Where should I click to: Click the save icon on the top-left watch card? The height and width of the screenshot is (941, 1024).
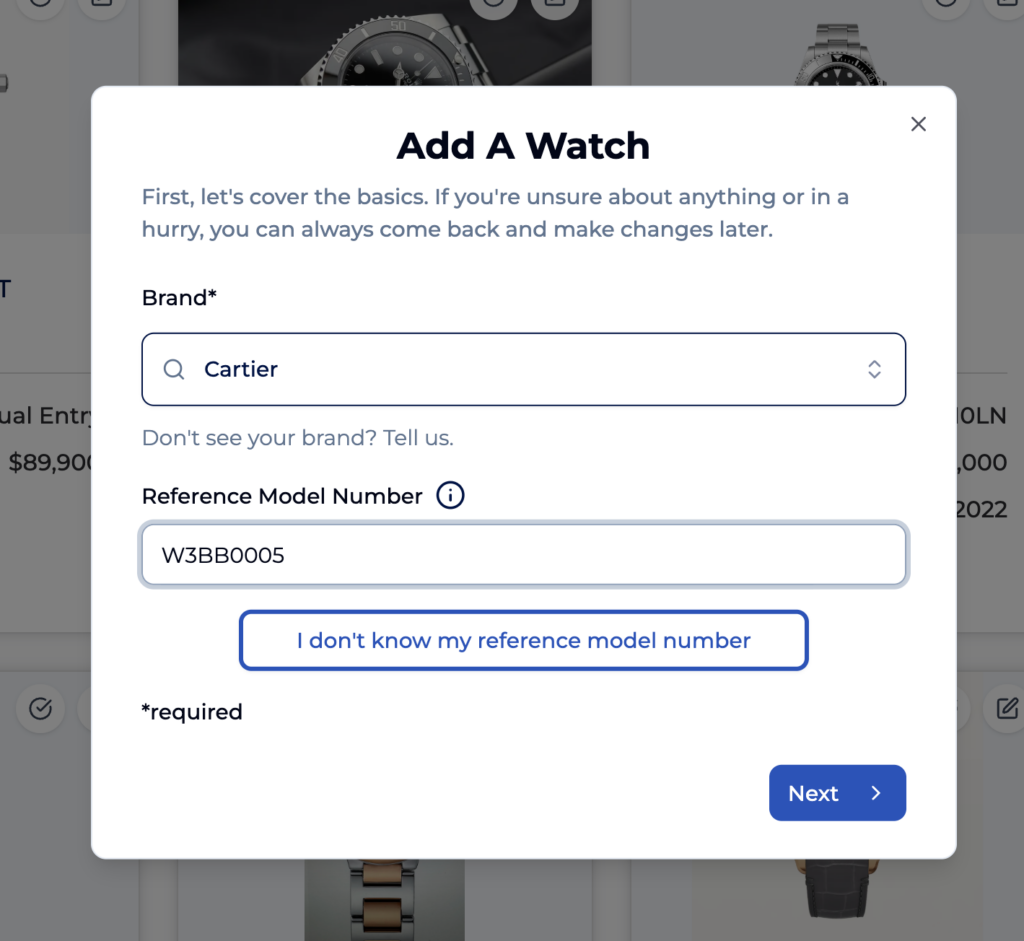click(x=103, y=5)
